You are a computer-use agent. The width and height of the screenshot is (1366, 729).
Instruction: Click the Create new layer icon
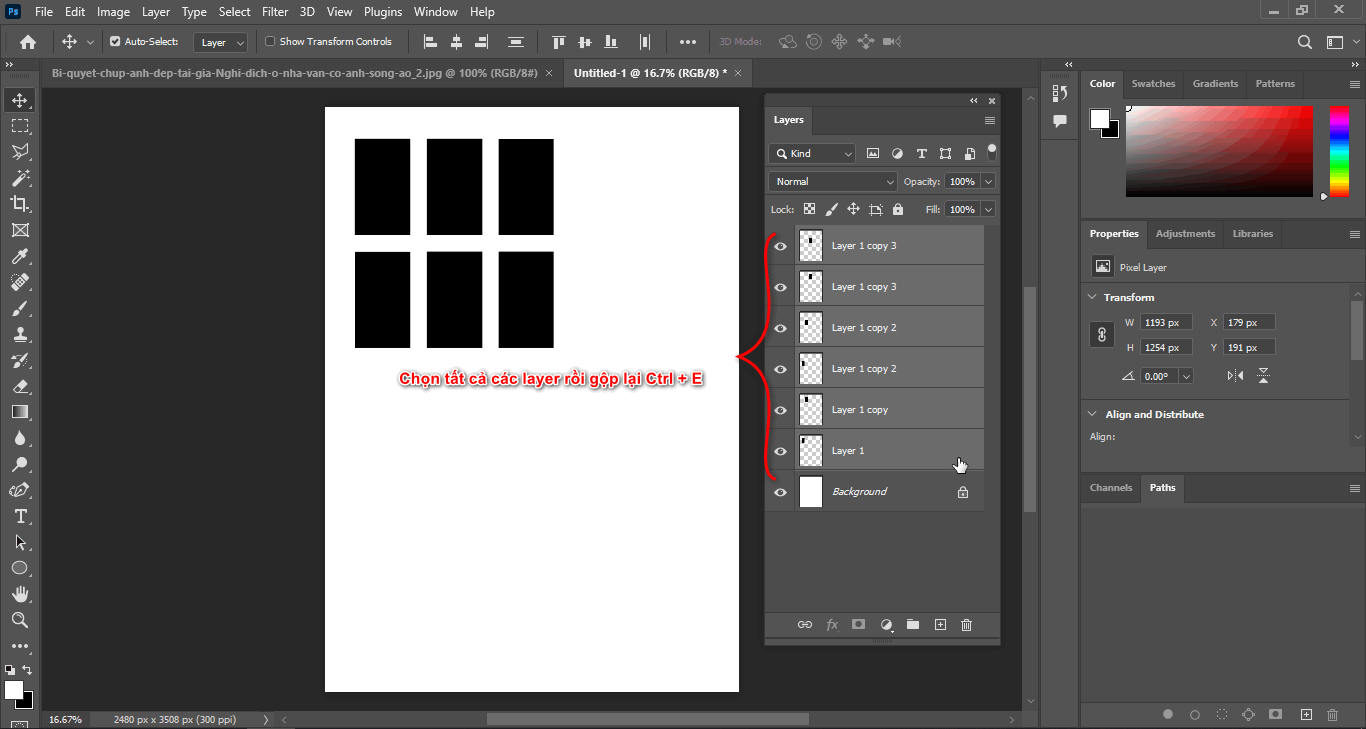coord(940,624)
